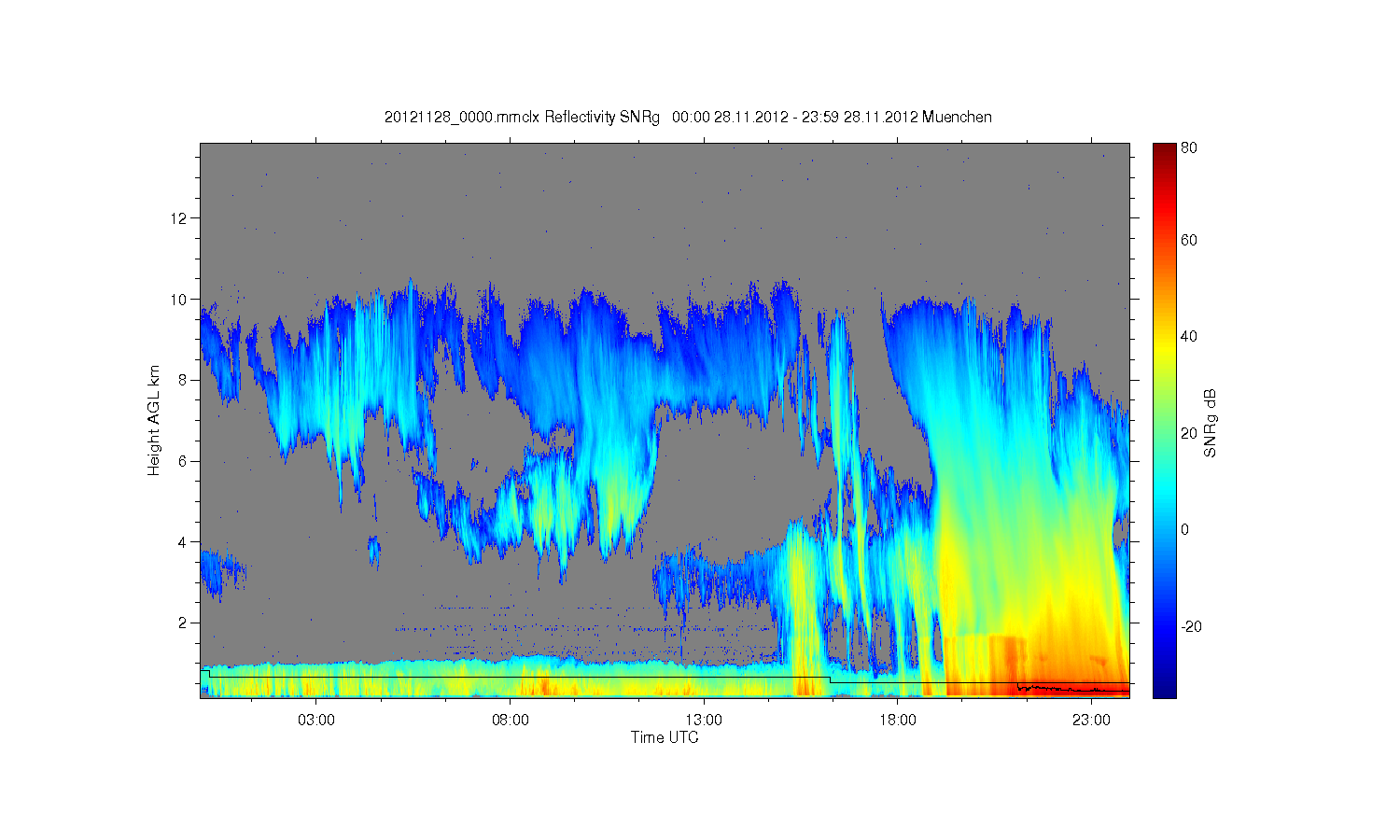Viewport: 1400px width, 840px height.
Task: Click the height tick label 6
Action: click(x=183, y=461)
